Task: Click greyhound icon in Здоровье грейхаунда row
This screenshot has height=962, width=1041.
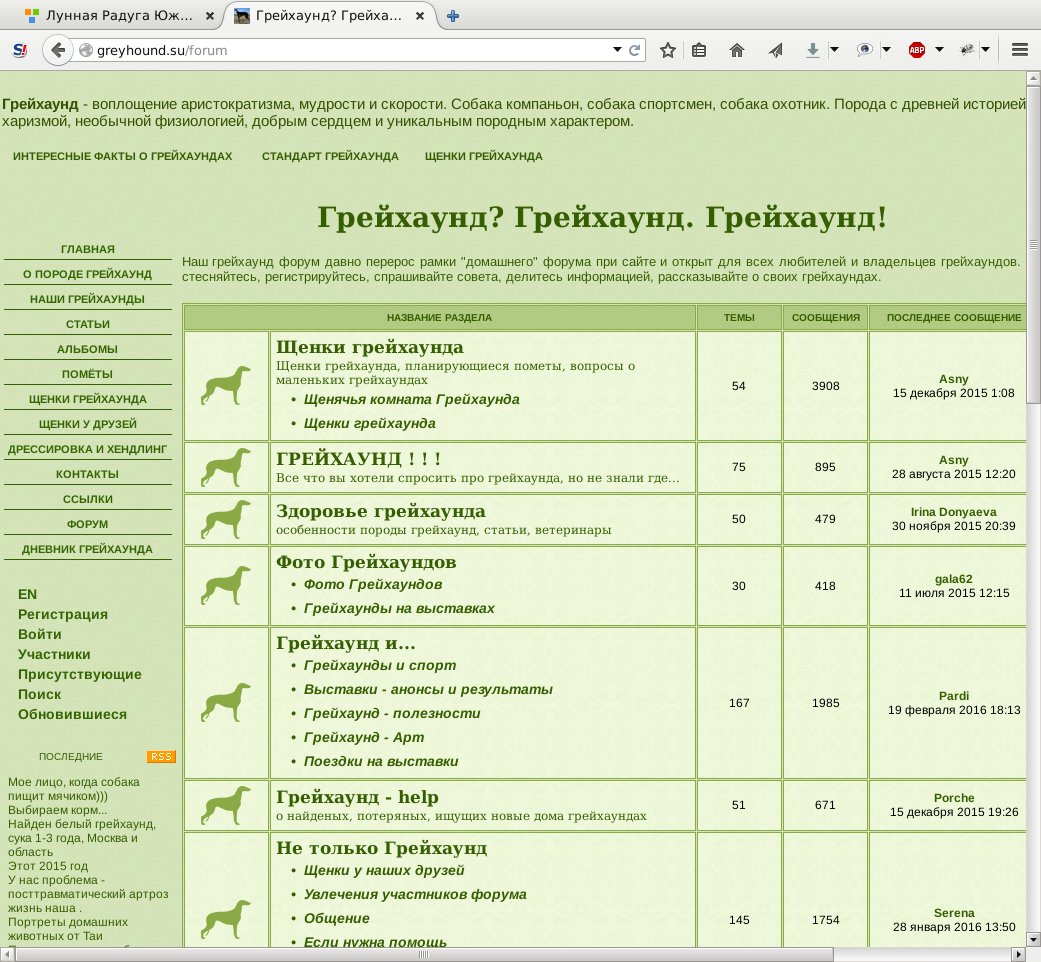Action: click(x=226, y=519)
